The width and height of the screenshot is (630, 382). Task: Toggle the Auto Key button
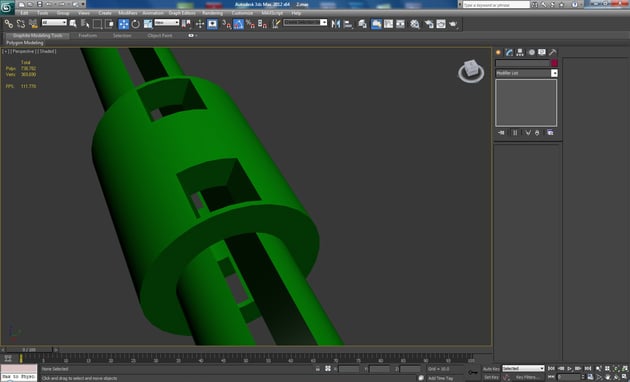point(491,369)
